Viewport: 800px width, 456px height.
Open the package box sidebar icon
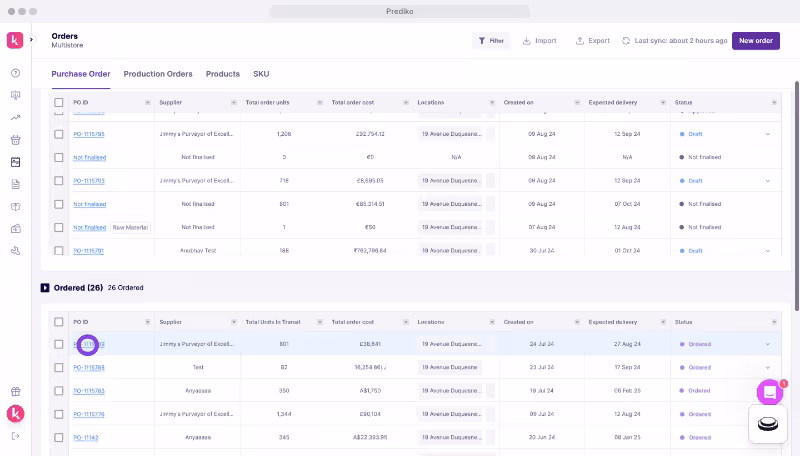tap(15, 207)
